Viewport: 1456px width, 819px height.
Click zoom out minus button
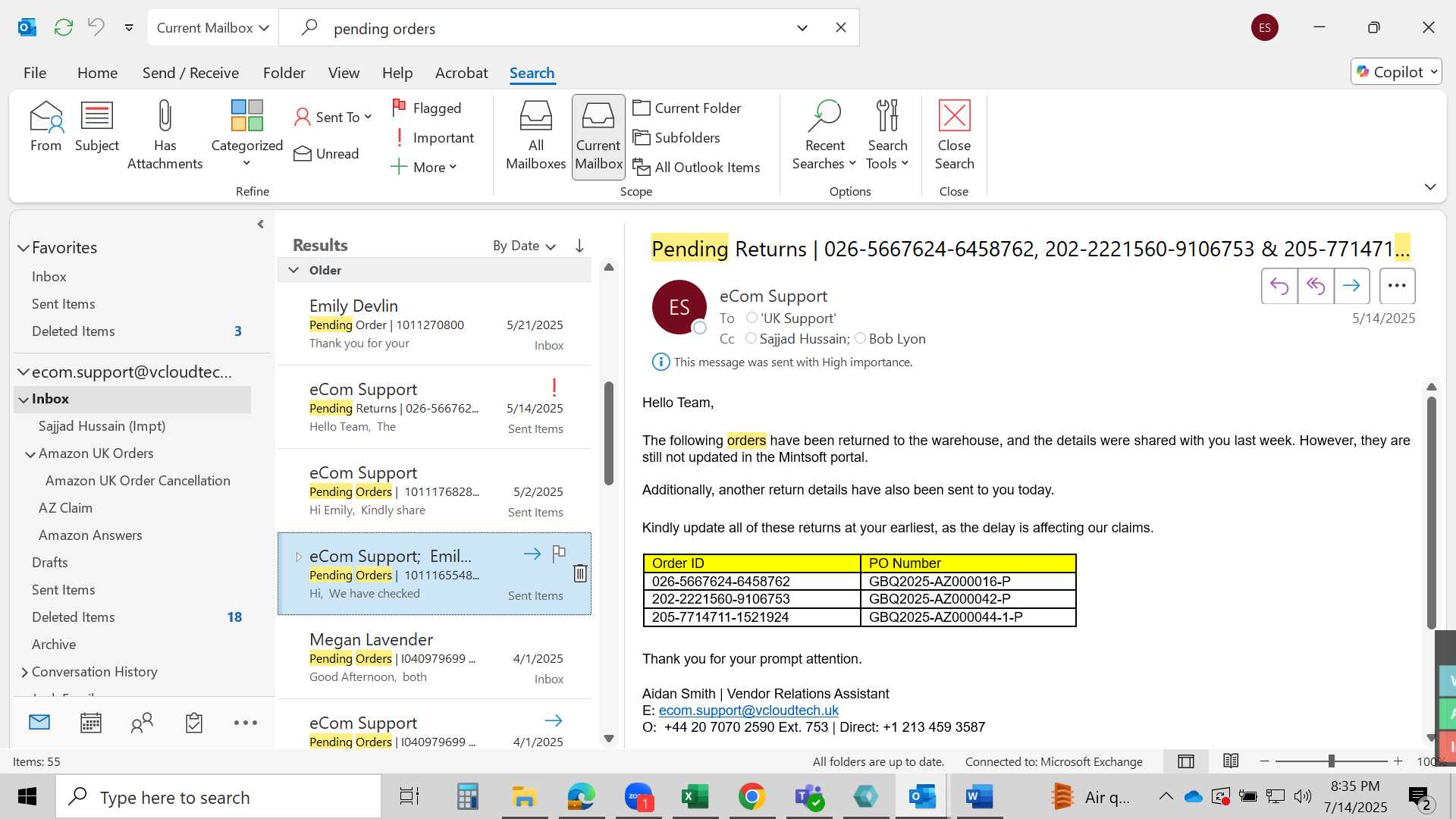[x=1264, y=761]
